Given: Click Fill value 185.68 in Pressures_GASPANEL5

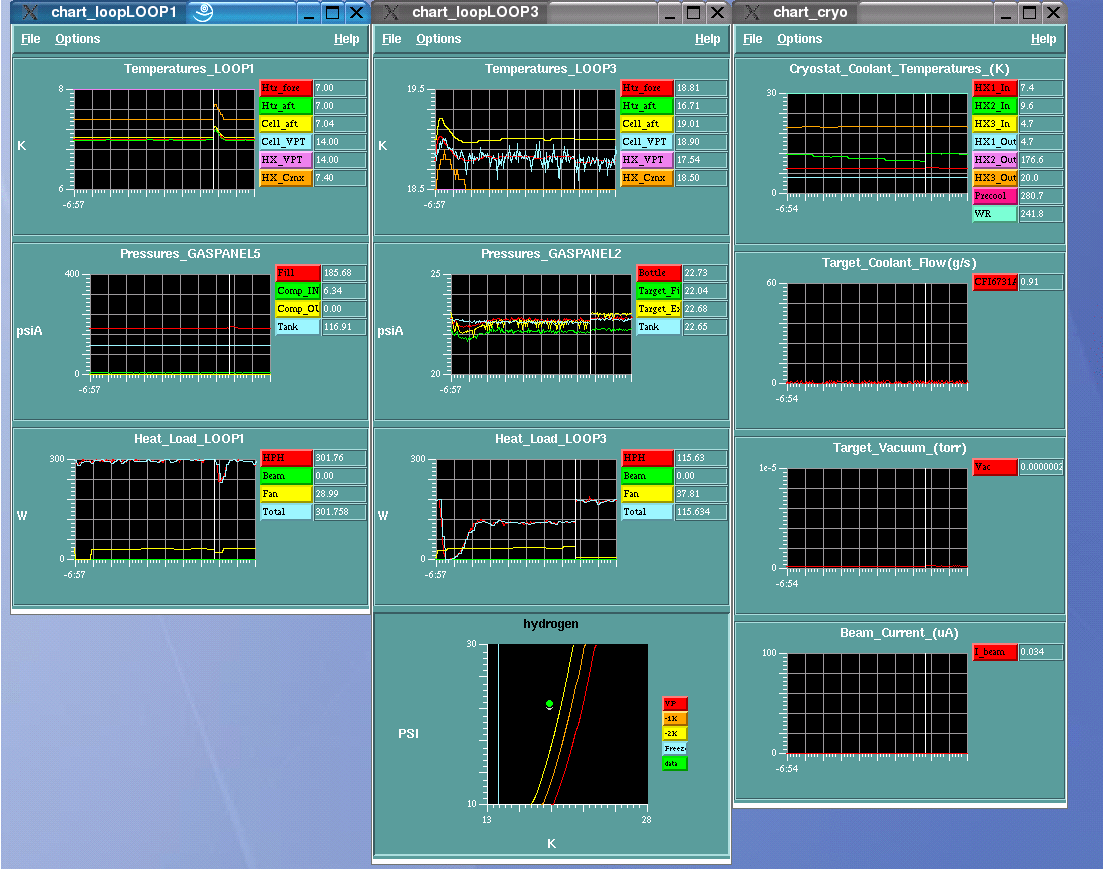Looking at the screenshot, I should coord(345,273).
